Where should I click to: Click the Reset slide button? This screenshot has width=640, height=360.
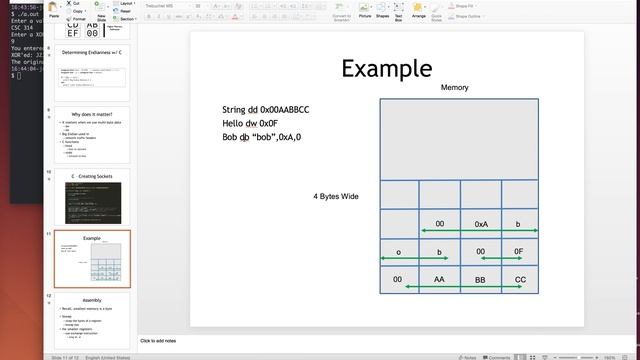click(122, 11)
